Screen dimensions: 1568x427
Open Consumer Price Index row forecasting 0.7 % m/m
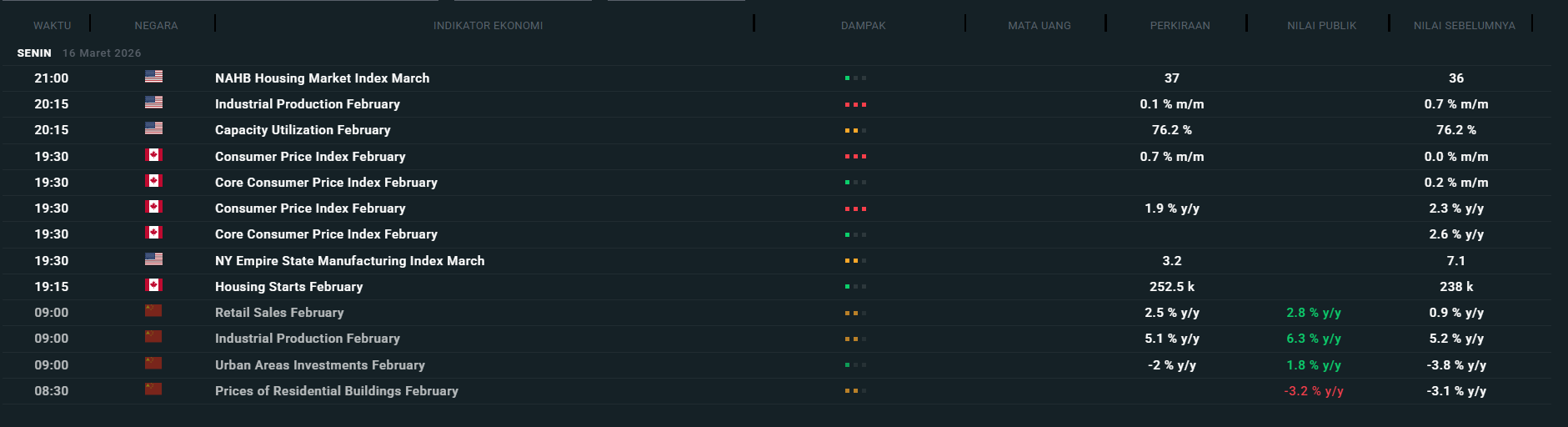pyautogui.click(x=310, y=156)
